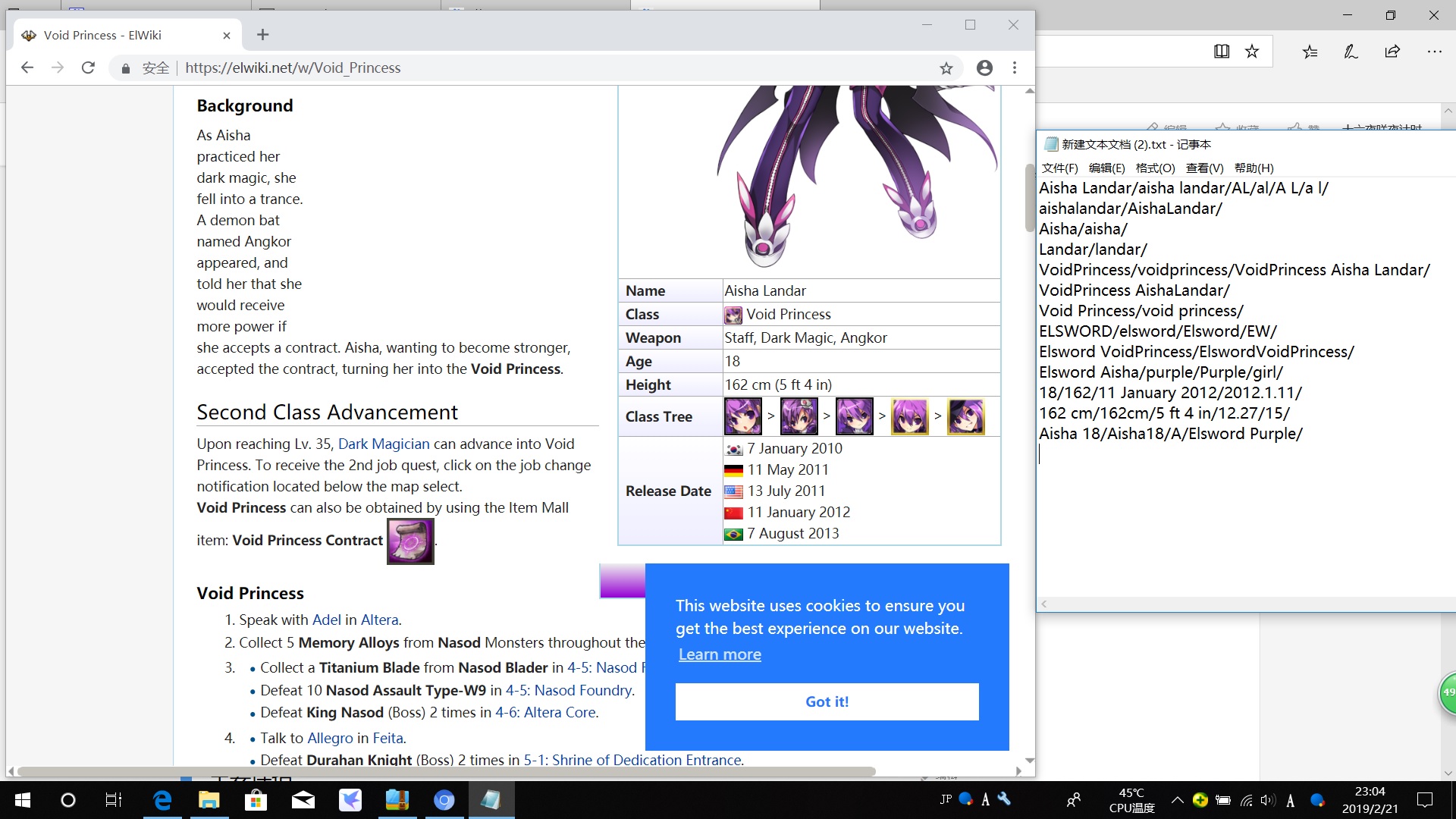Image resolution: width=1456 pixels, height=819 pixels.
Task: Click the Chrome reload page icon
Action: (x=88, y=67)
